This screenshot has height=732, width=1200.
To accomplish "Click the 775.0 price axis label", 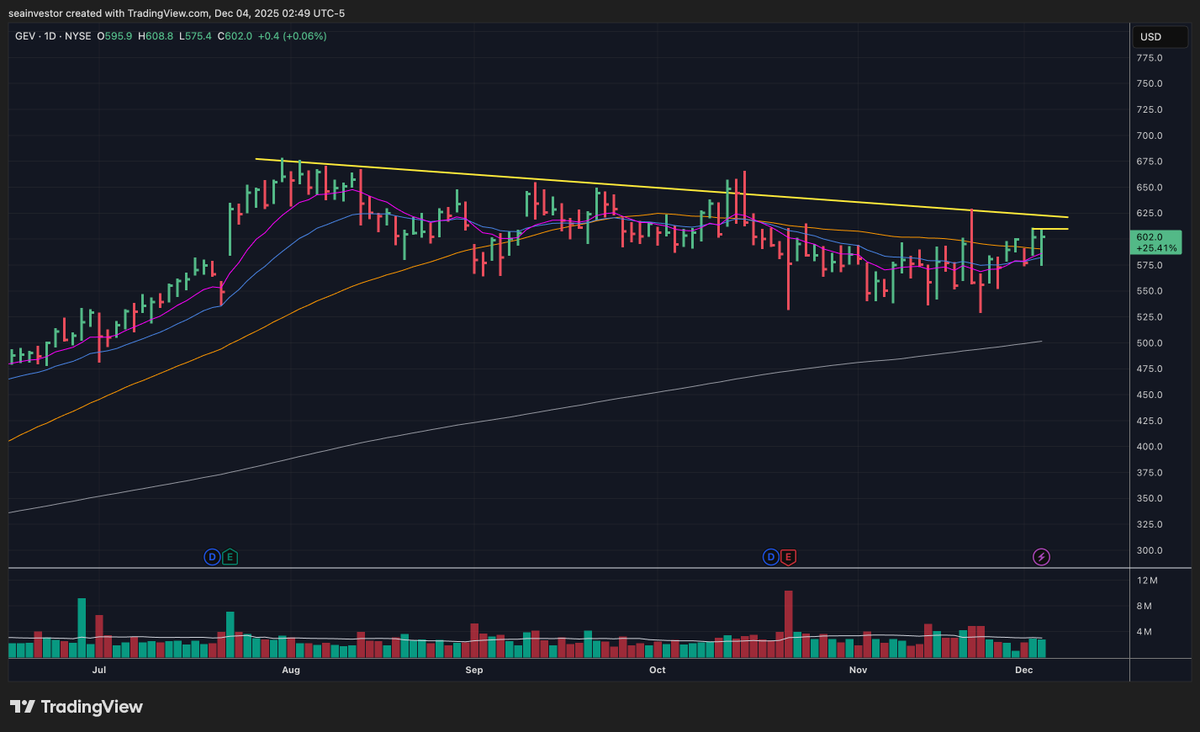I will click(x=1150, y=58).
